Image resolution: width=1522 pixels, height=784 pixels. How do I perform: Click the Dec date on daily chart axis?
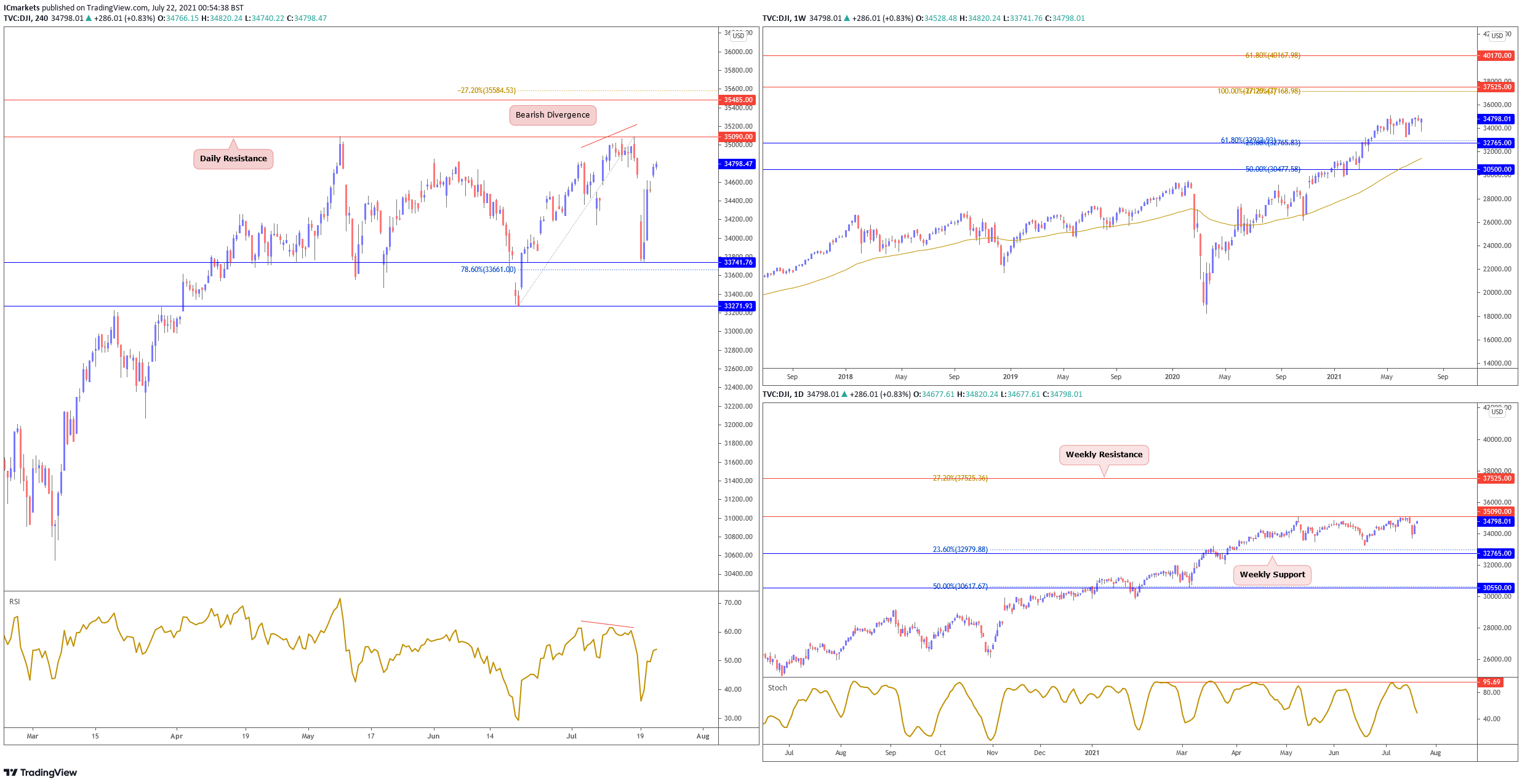(1039, 753)
